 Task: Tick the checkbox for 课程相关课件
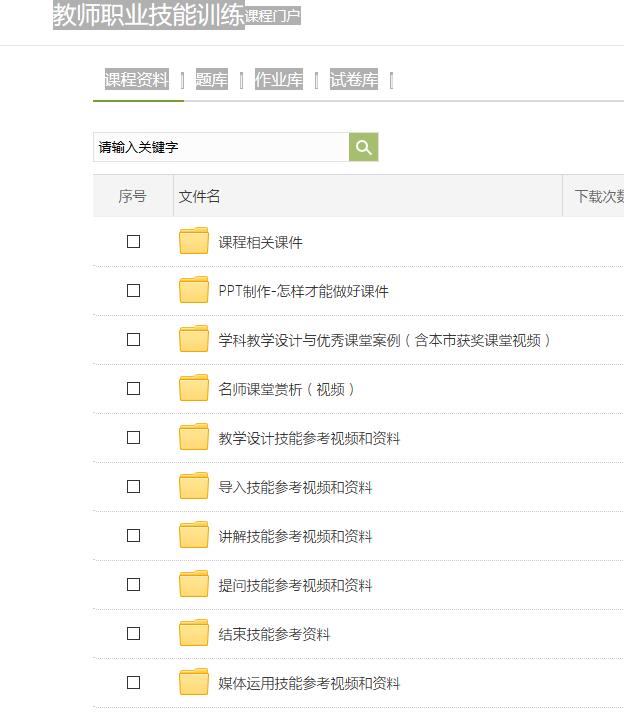(133, 242)
